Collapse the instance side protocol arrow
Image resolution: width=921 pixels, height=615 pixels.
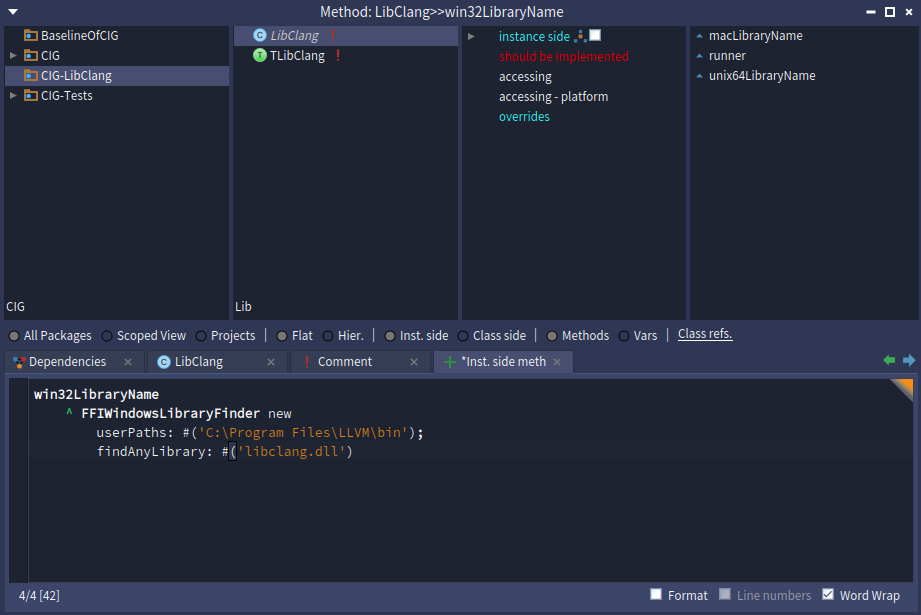click(471, 37)
